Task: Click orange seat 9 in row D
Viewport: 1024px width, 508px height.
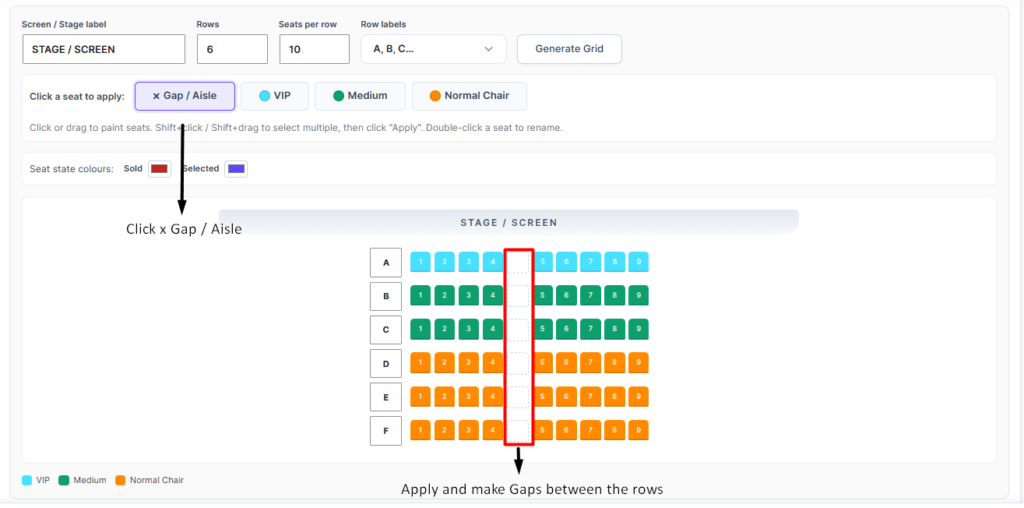Action: pos(638,363)
